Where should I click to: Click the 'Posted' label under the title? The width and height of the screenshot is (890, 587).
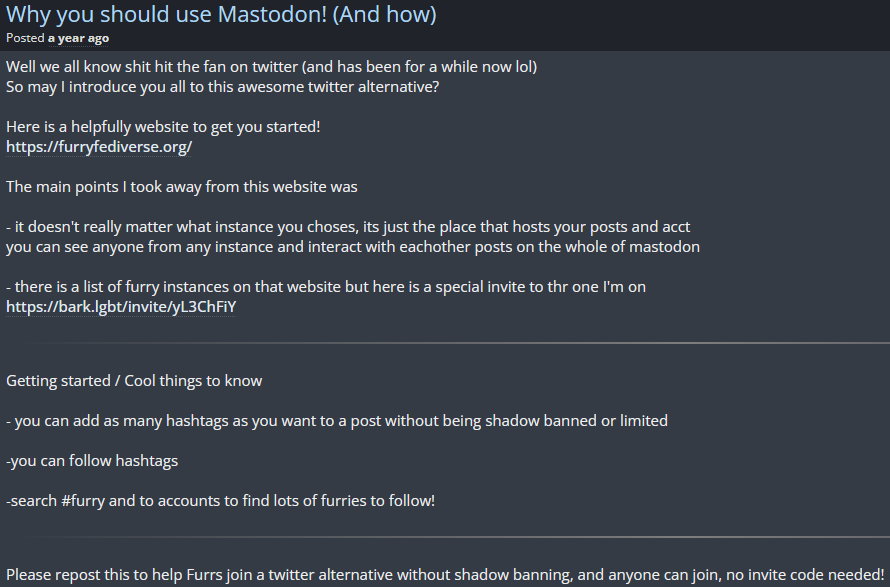[x=25, y=38]
